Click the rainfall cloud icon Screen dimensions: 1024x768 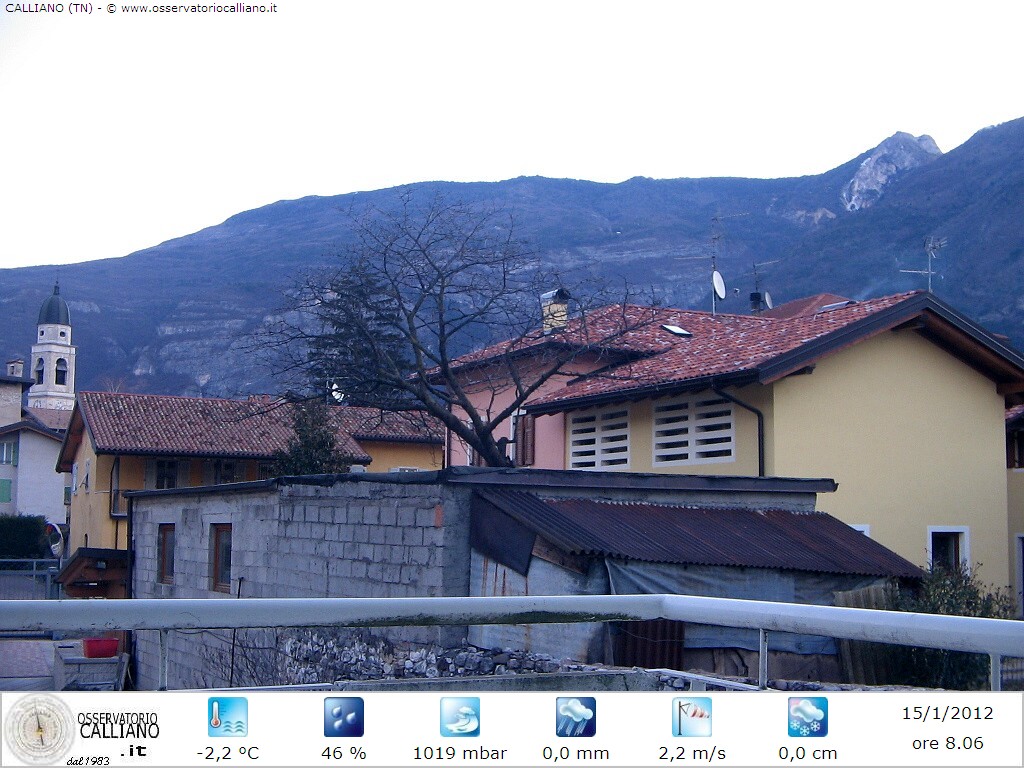pos(575,717)
